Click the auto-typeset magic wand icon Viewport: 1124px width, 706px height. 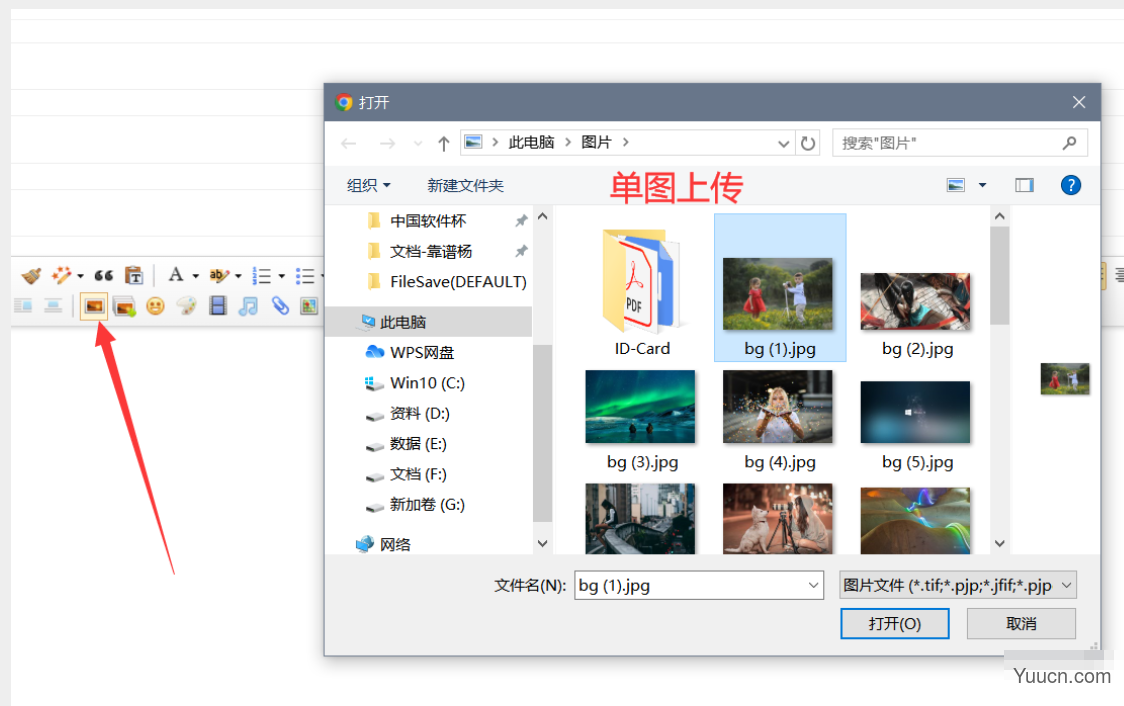(61, 275)
